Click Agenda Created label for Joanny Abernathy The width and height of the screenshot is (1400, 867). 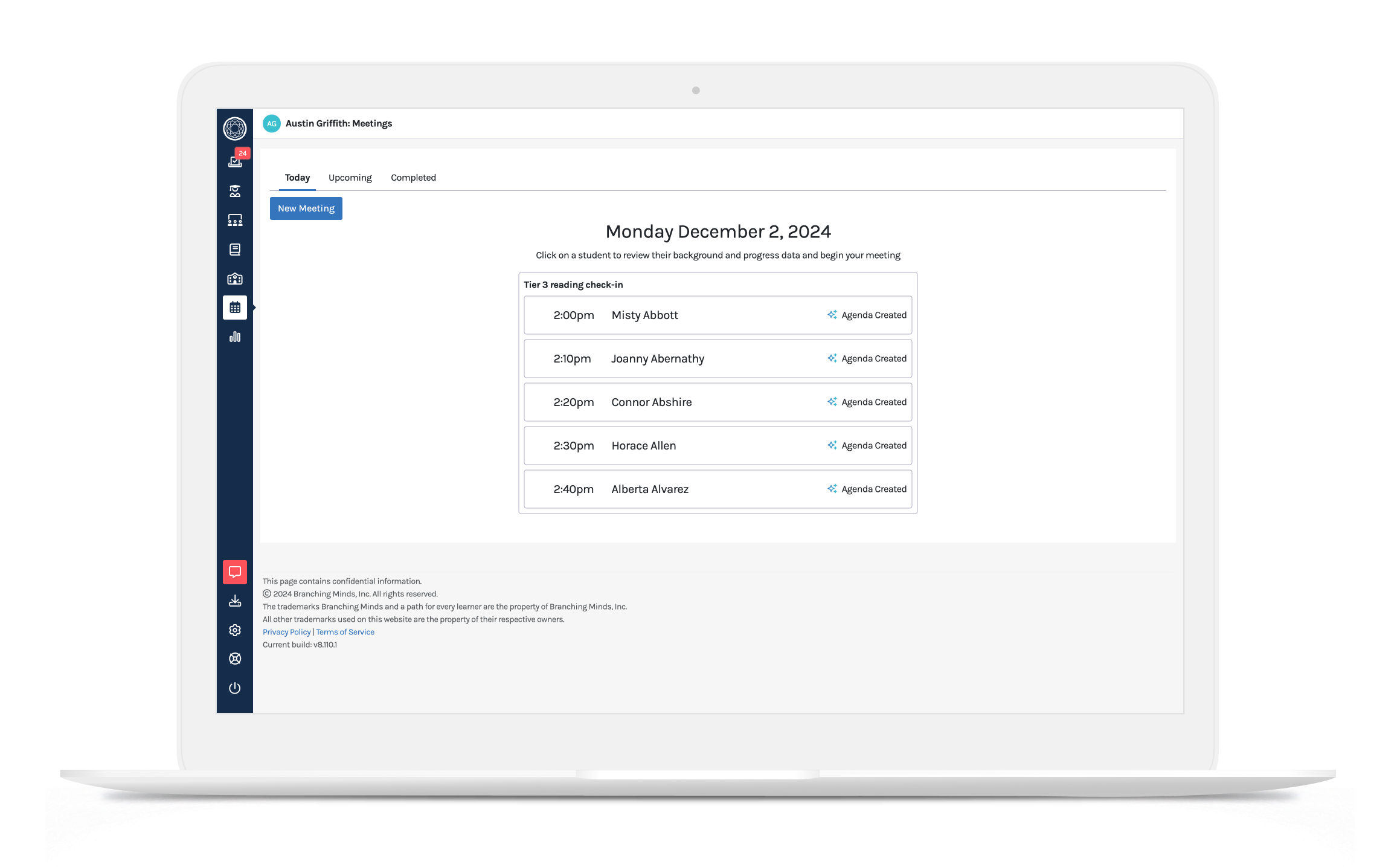[x=874, y=359]
